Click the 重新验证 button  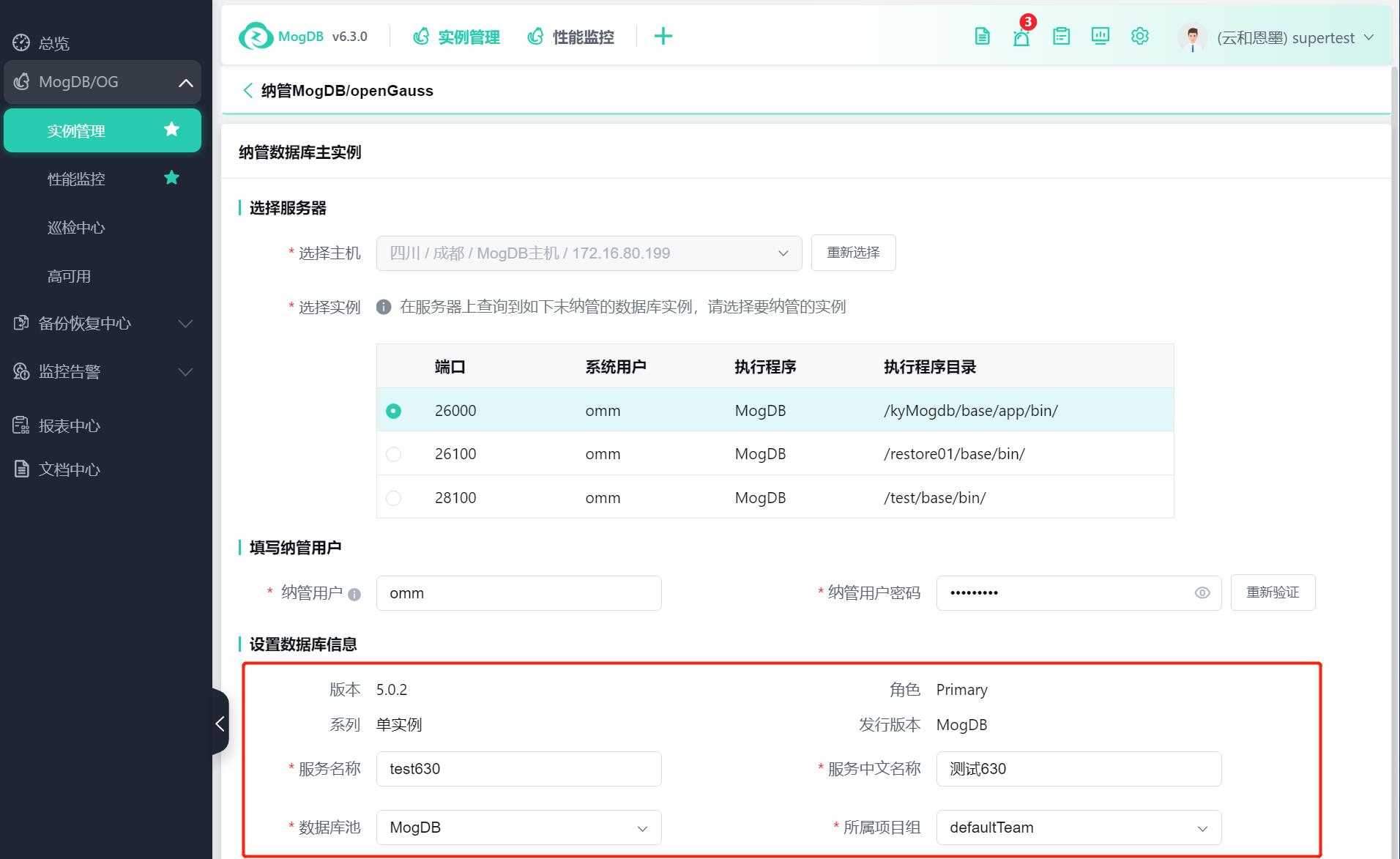(1273, 592)
